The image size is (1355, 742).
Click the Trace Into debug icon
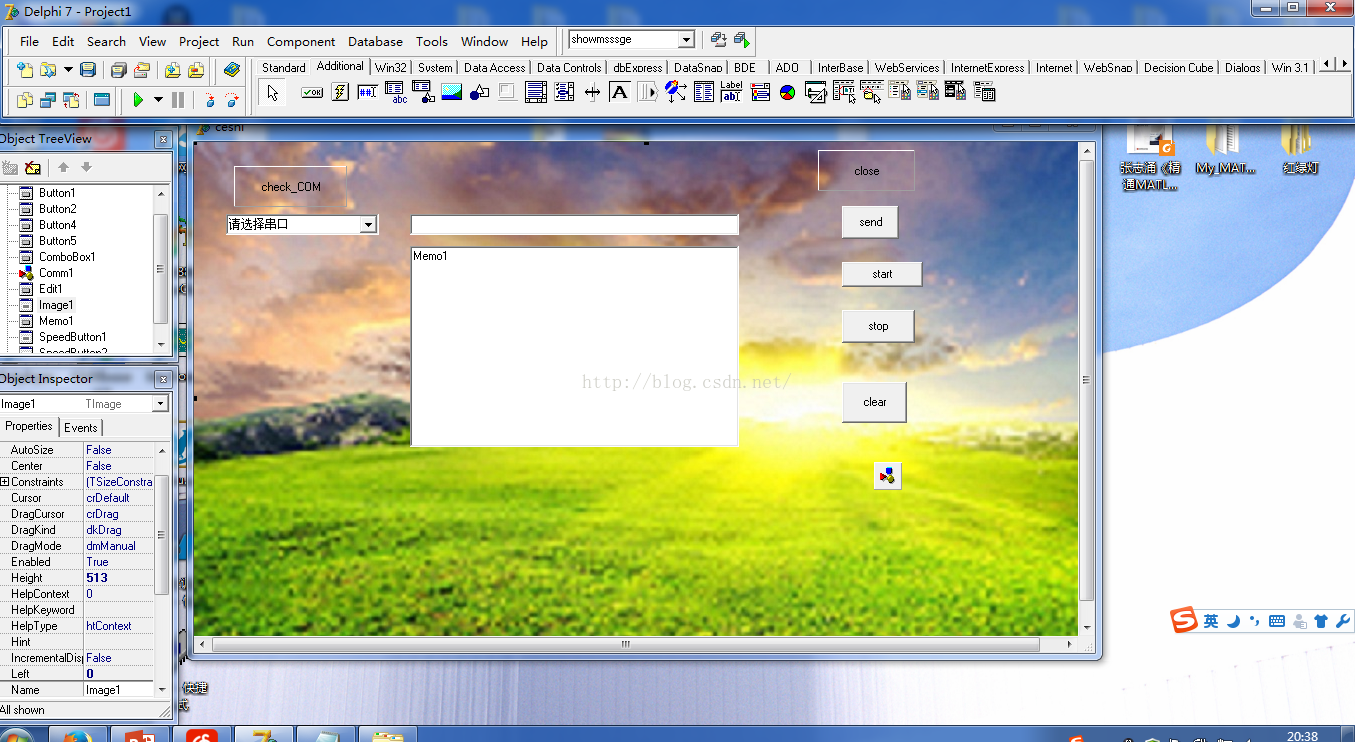(x=209, y=100)
